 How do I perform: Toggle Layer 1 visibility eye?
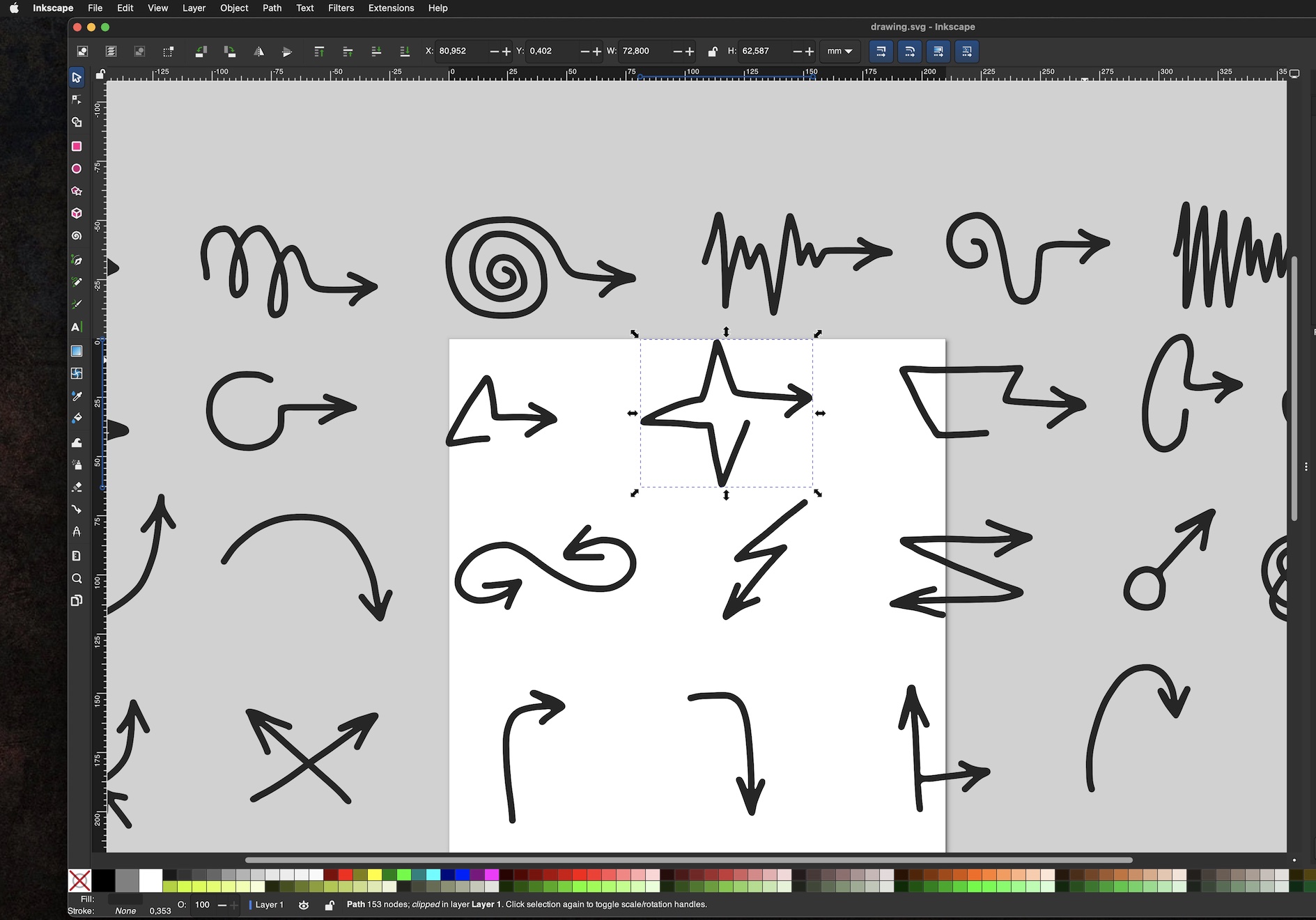pyautogui.click(x=304, y=905)
